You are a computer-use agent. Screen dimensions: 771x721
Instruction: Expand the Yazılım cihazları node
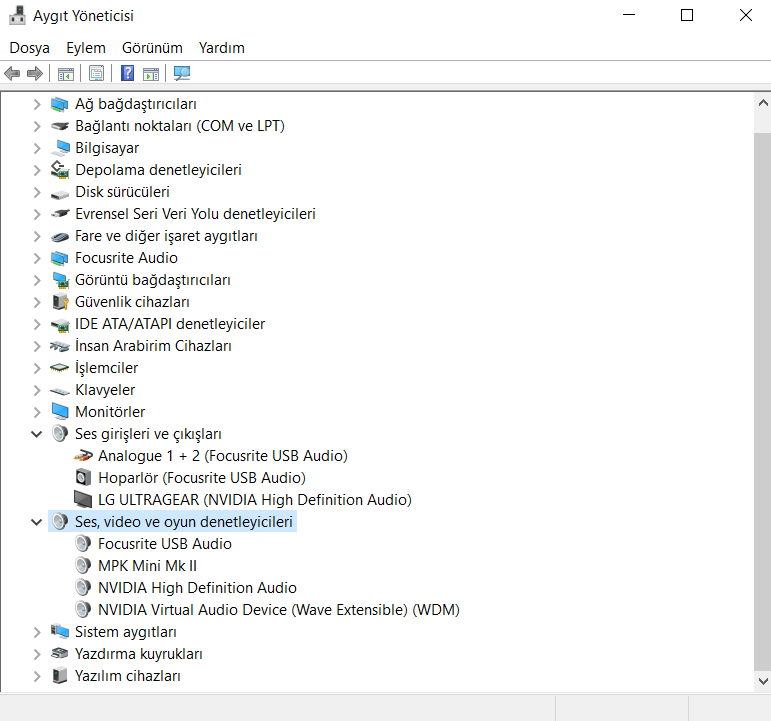coord(37,676)
